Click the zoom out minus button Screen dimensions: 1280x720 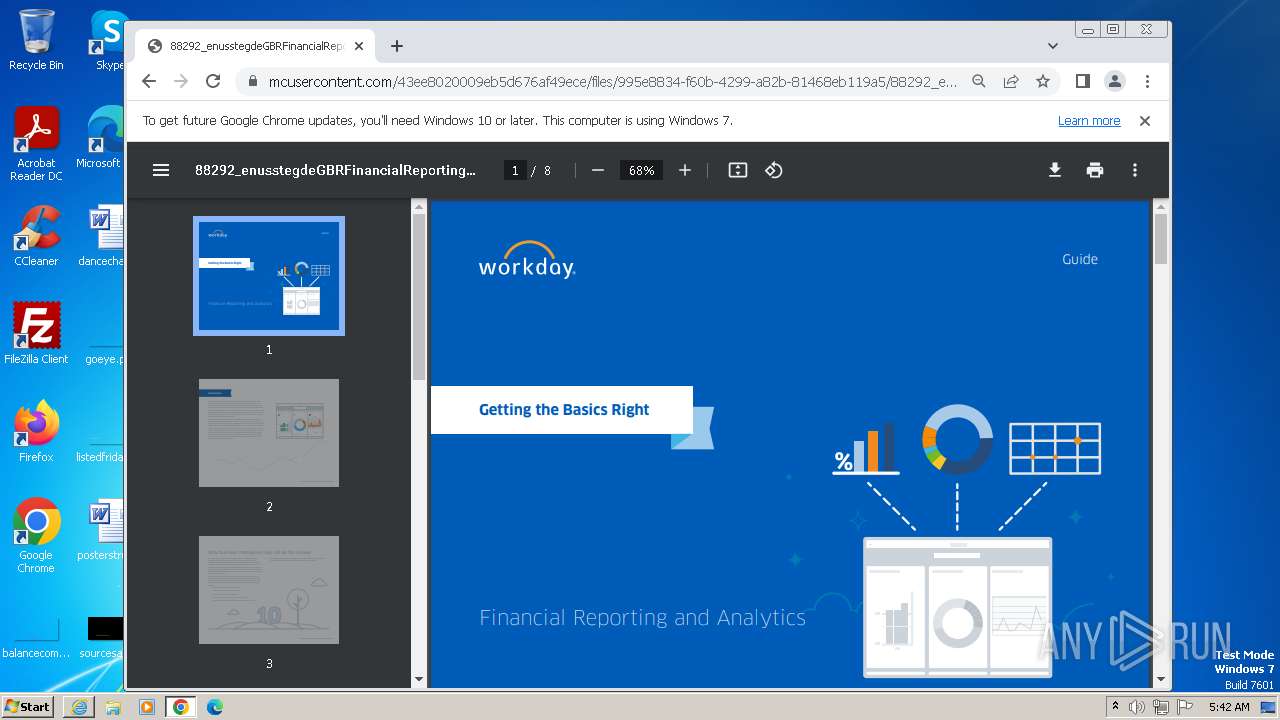(598, 170)
